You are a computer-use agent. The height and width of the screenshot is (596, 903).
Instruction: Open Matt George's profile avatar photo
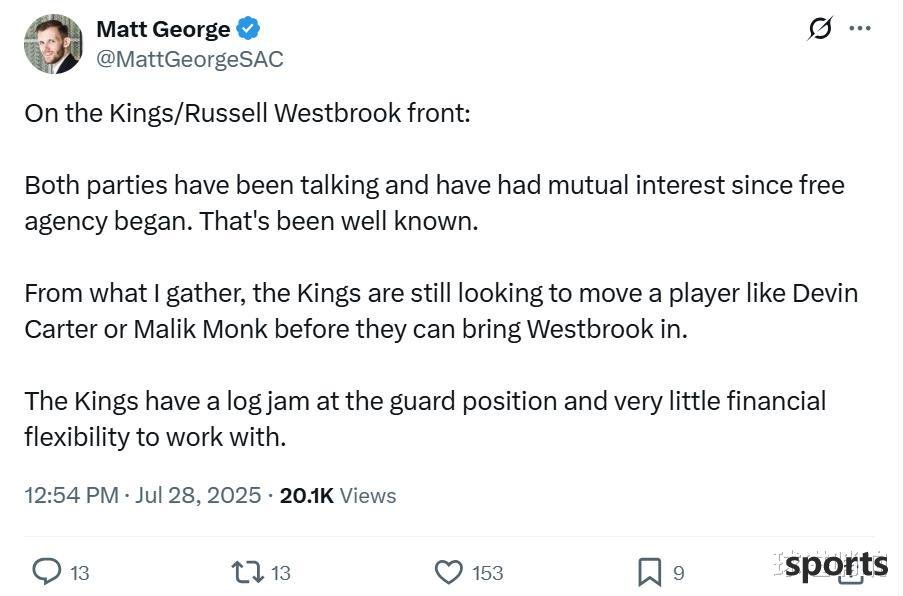pyautogui.click(x=53, y=44)
